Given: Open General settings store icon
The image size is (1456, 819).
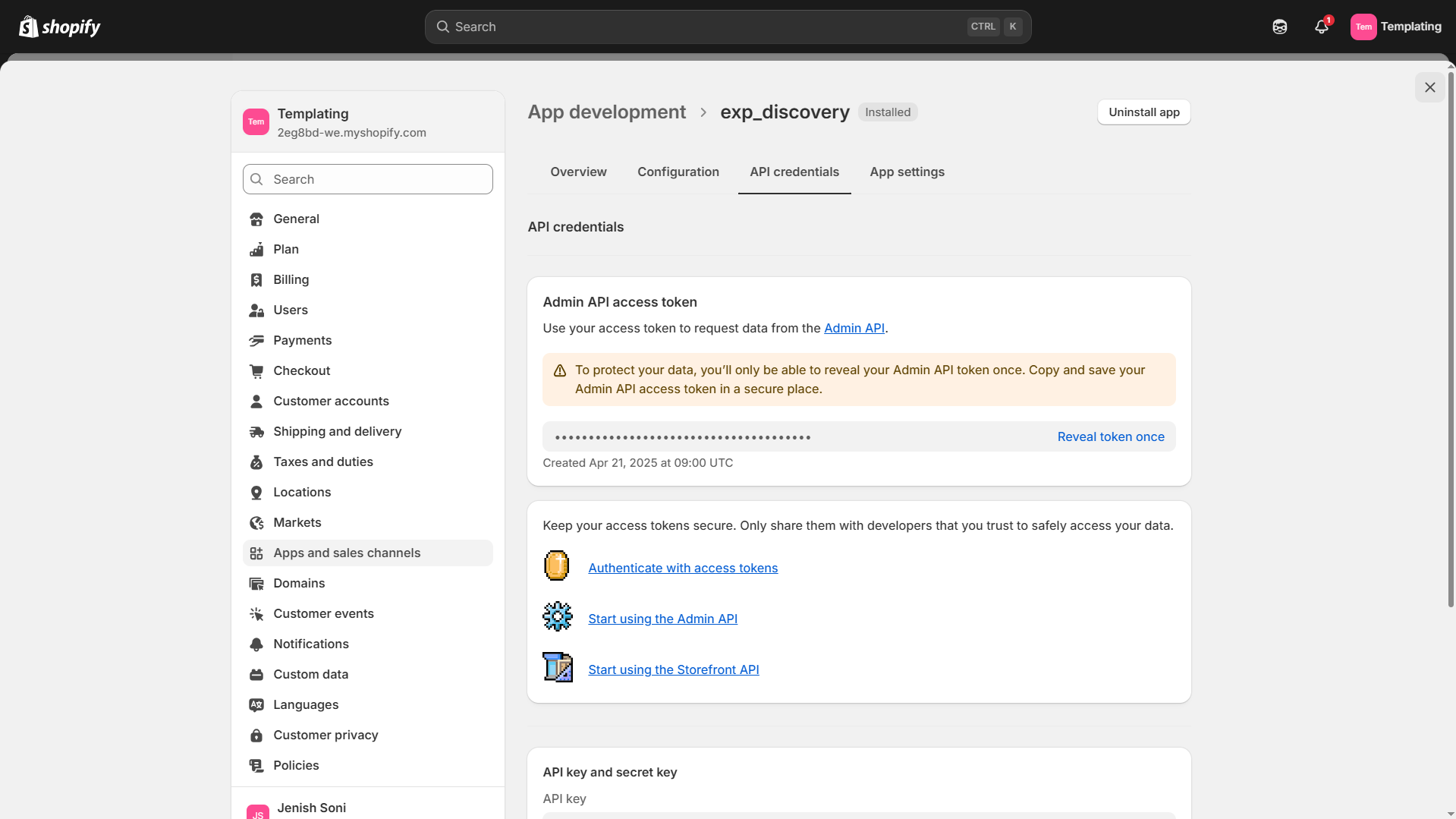Looking at the screenshot, I should (256, 219).
